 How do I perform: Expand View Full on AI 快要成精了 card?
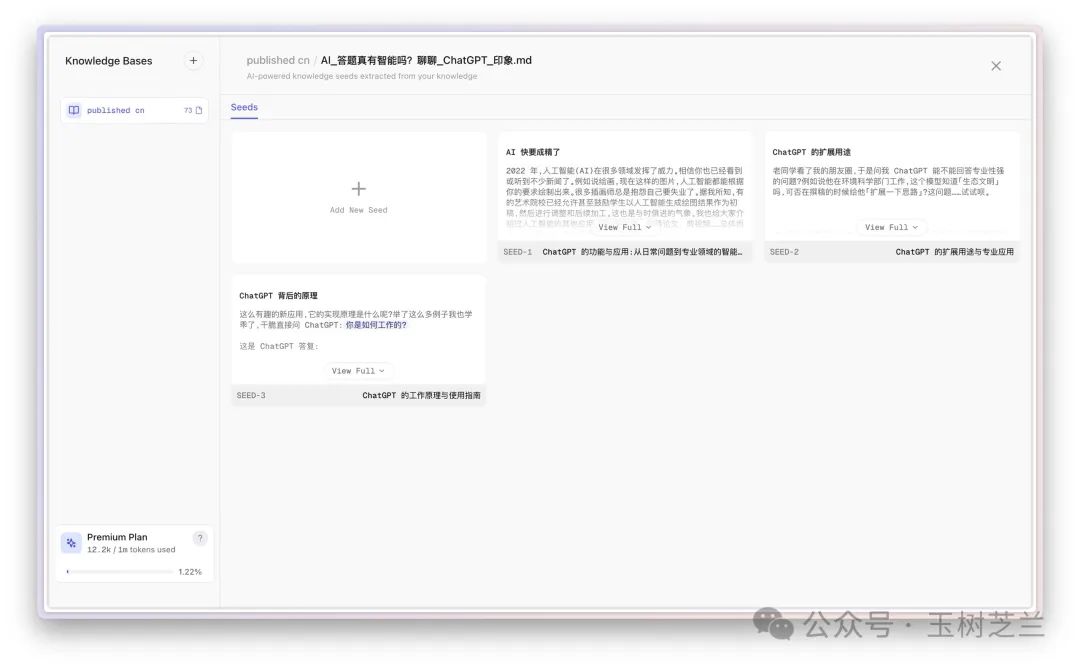click(625, 227)
